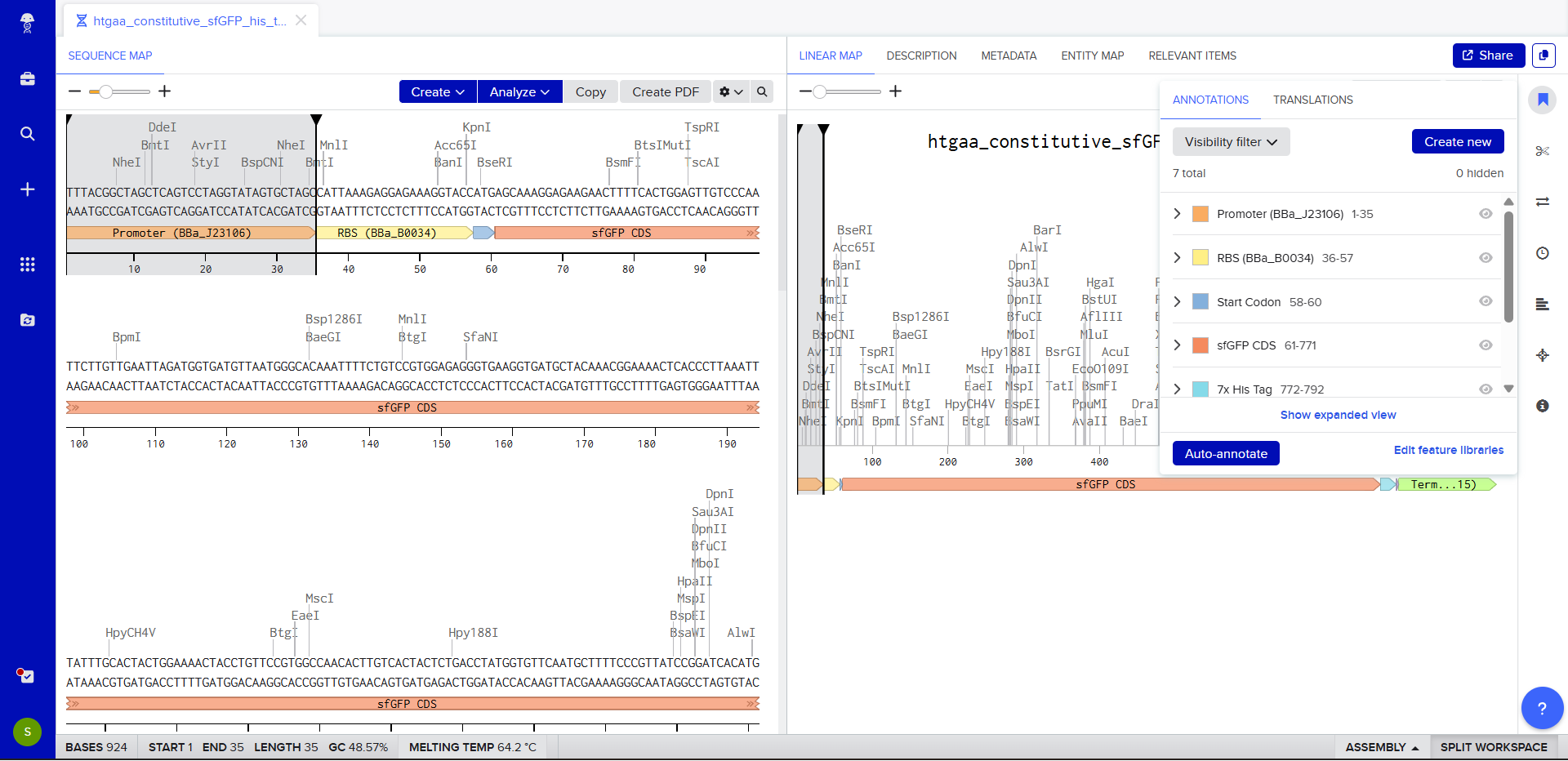Click the Show expanded view link
This screenshot has width=1568, height=761.
(1338, 415)
